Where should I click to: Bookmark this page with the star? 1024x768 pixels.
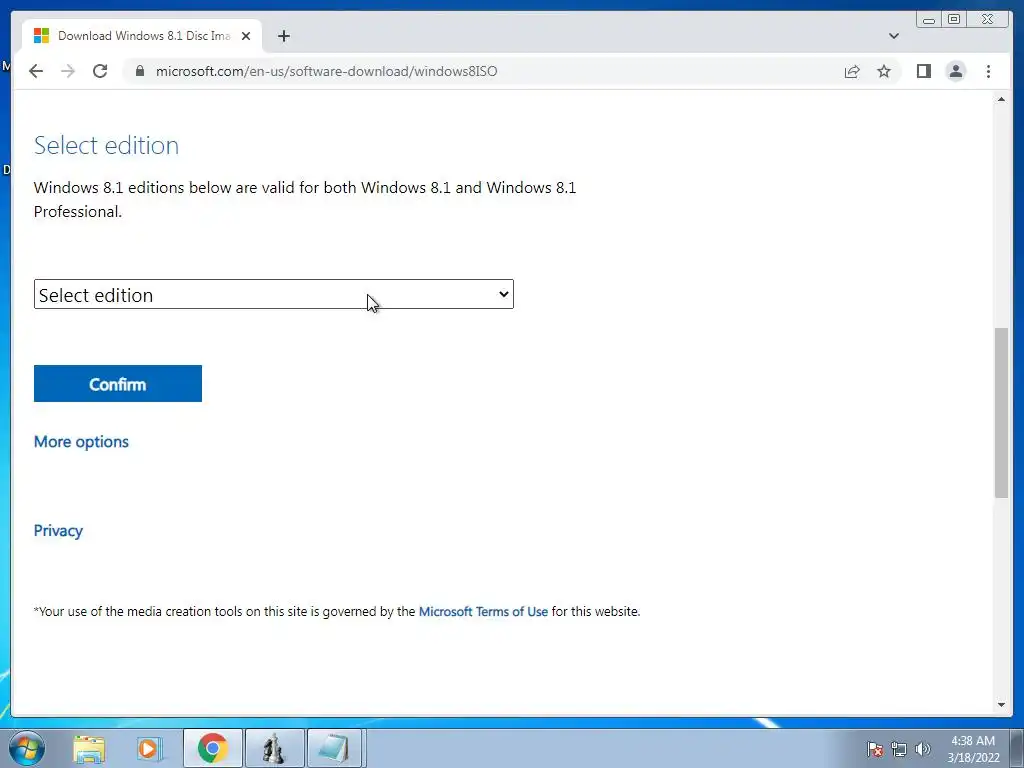pyautogui.click(x=884, y=71)
